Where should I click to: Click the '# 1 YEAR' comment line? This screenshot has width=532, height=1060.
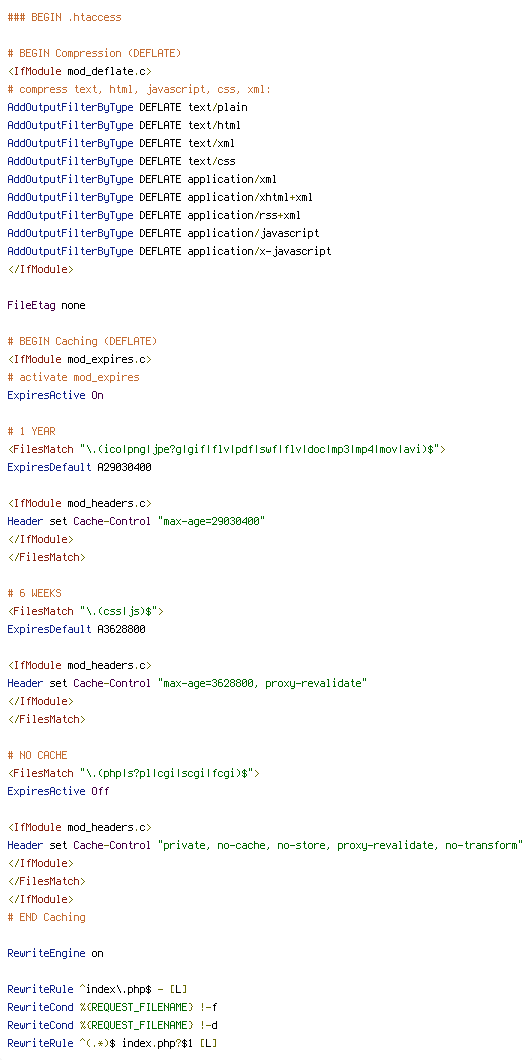pos(31,431)
